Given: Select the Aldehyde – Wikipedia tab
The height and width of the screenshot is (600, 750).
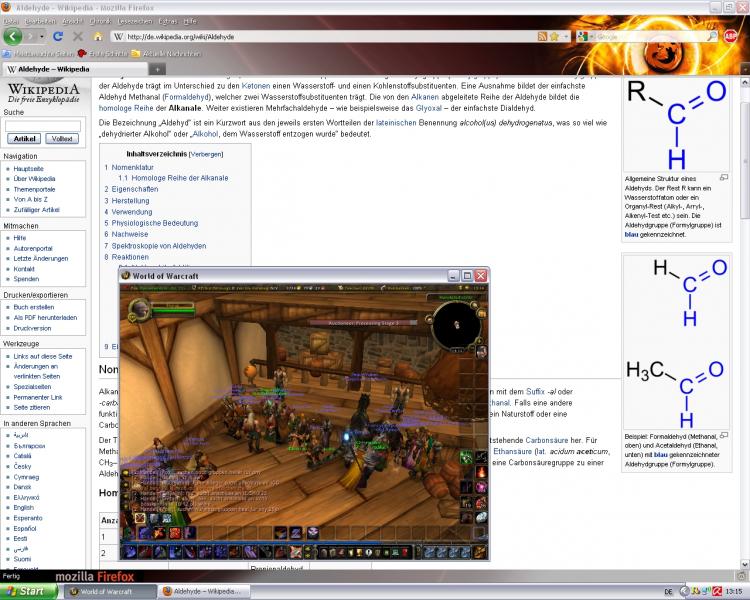Looking at the screenshot, I should point(75,69).
